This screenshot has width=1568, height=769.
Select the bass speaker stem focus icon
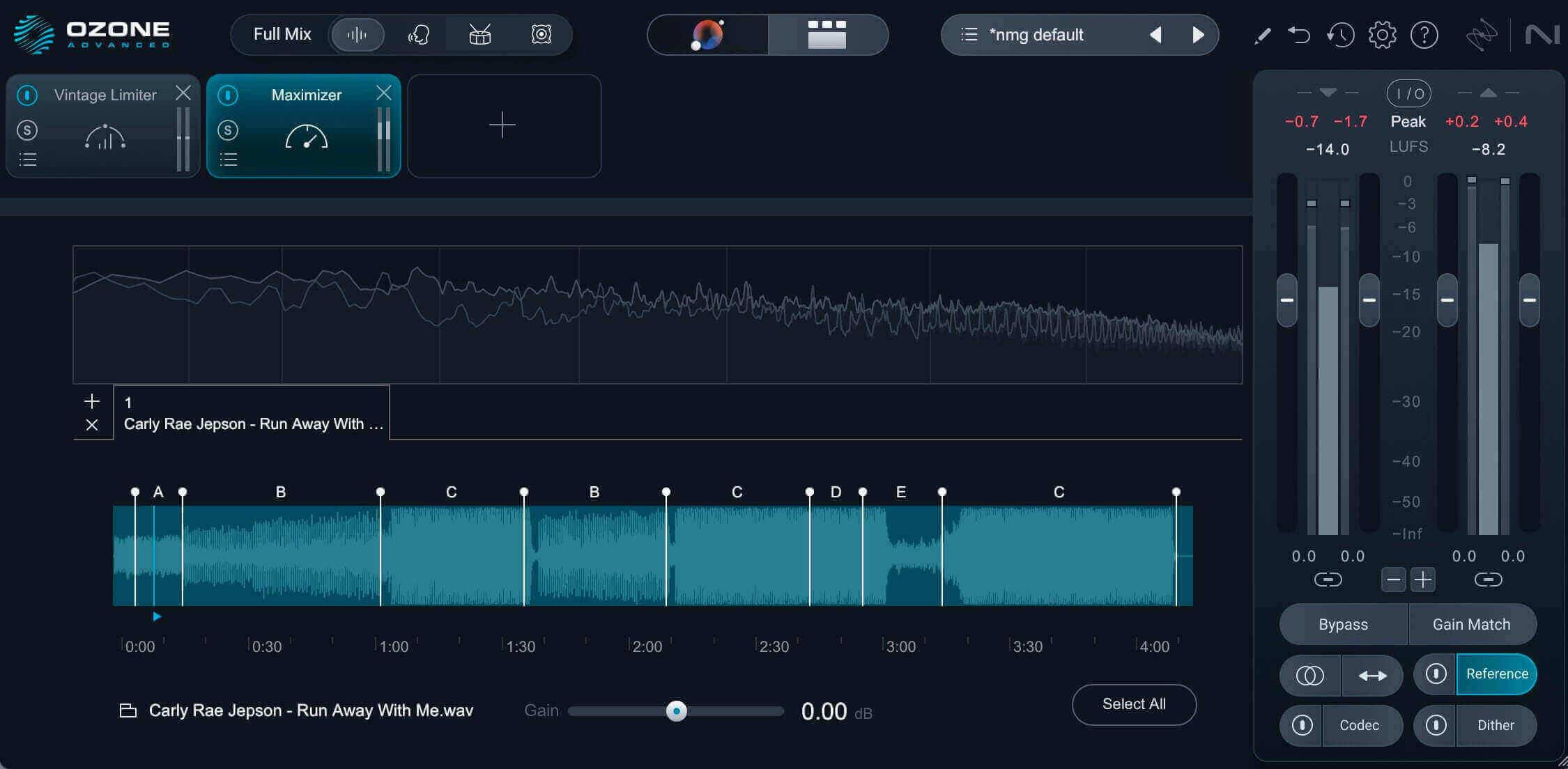tap(541, 34)
